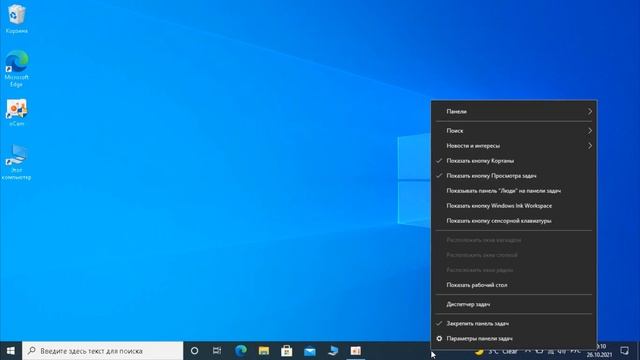Click the taskbar search box
The image size is (640, 360).
click(x=102, y=351)
